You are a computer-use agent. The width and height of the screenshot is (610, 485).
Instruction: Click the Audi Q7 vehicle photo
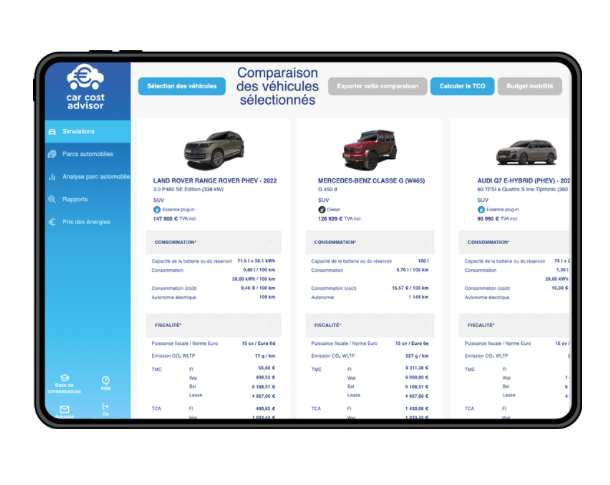[x=526, y=152]
